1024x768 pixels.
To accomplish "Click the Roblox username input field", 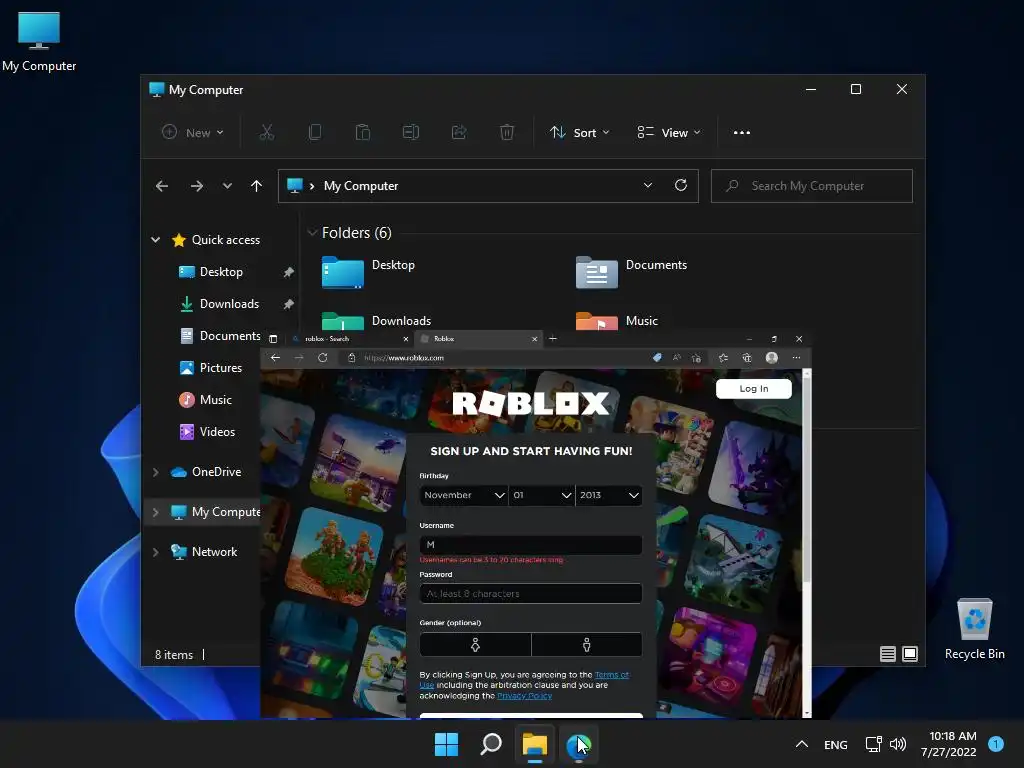I will pos(530,545).
